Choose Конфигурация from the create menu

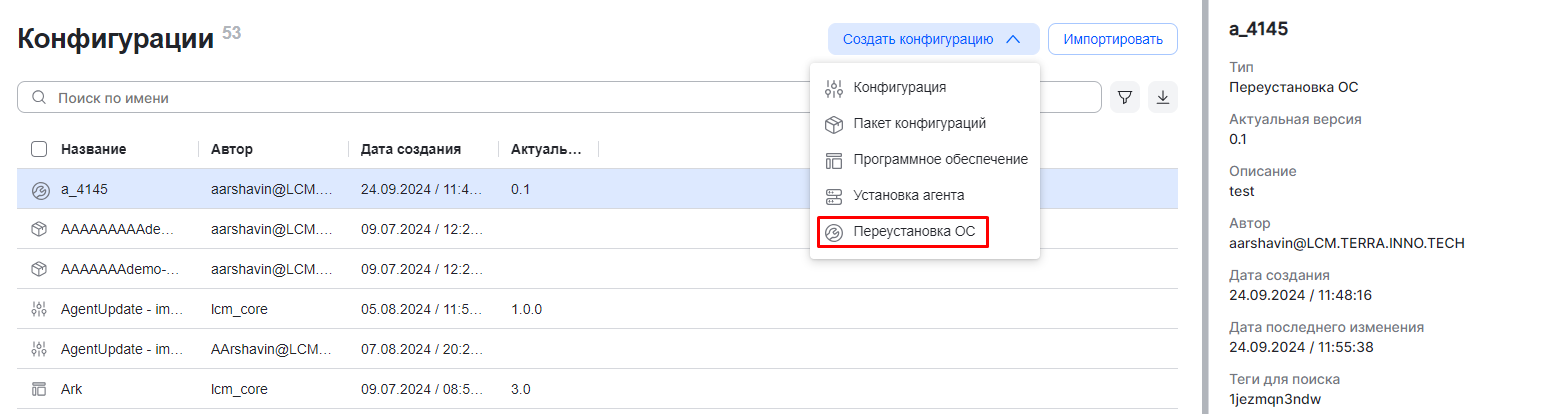[899, 87]
